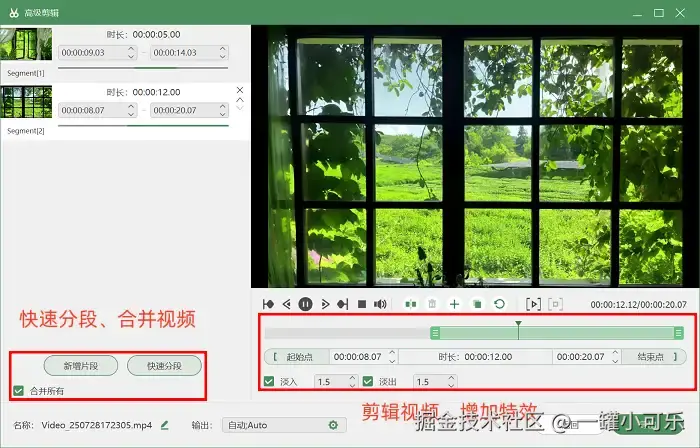Split the clip at the playhead
Viewport: 700px width, 448px height.
click(x=411, y=304)
